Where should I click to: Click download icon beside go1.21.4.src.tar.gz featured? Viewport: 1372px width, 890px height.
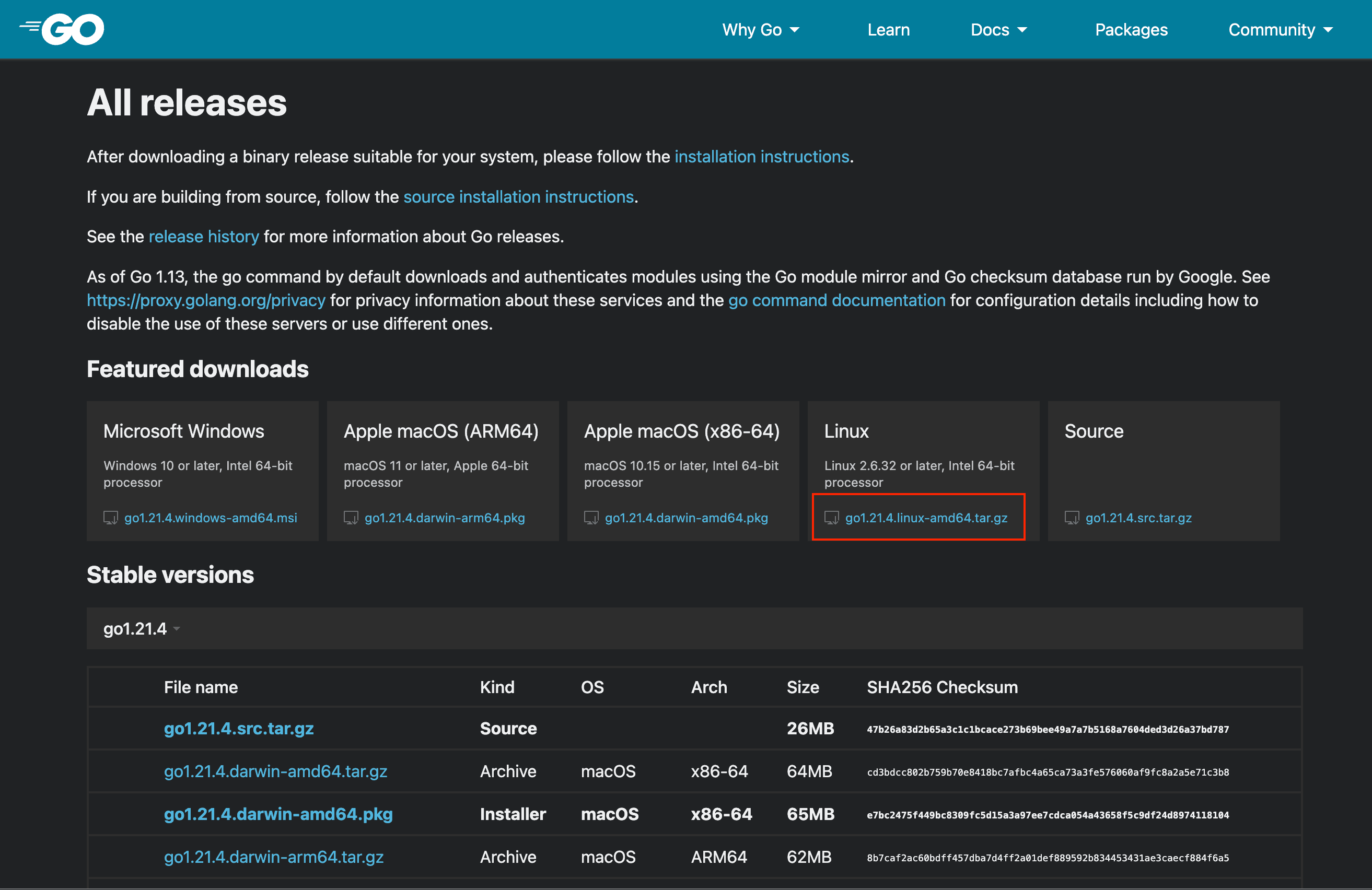coord(1072,518)
